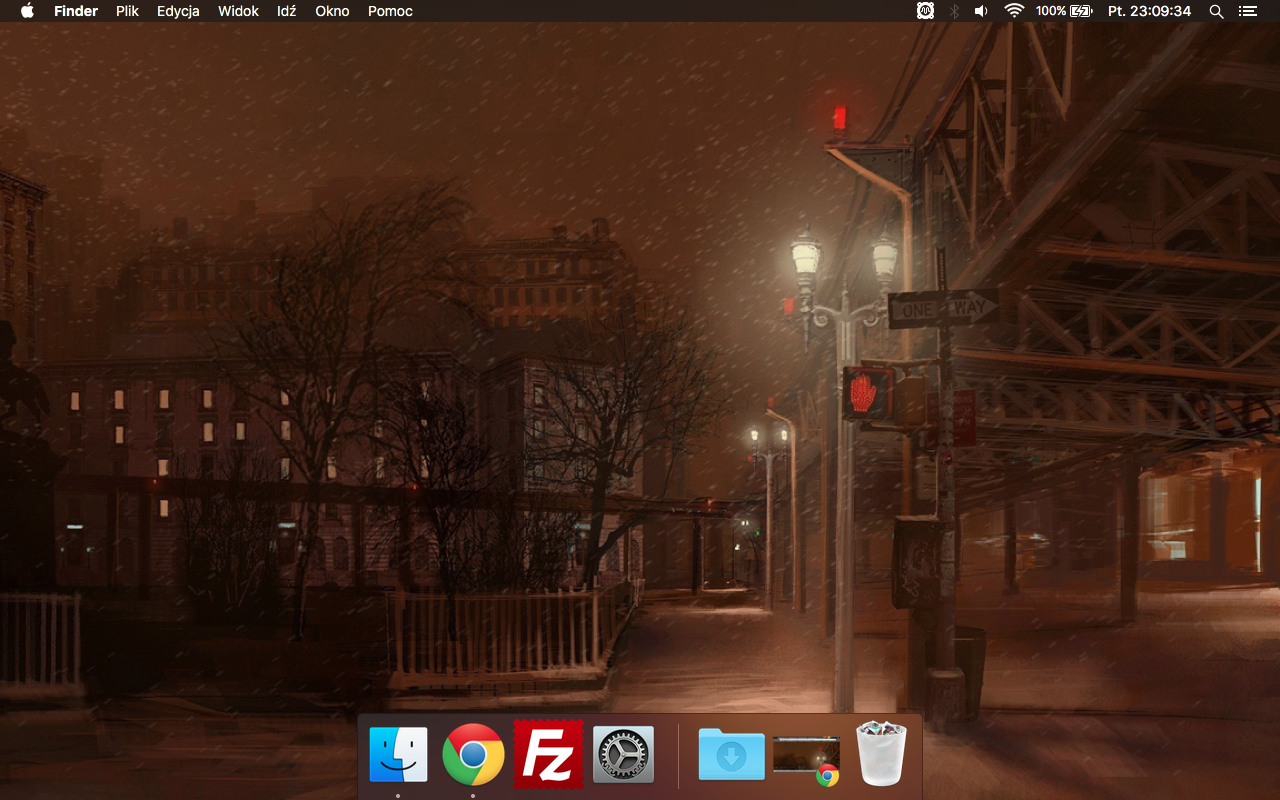Open the Widok menu
1280x800 pixels.
click(x=239, y=11)
